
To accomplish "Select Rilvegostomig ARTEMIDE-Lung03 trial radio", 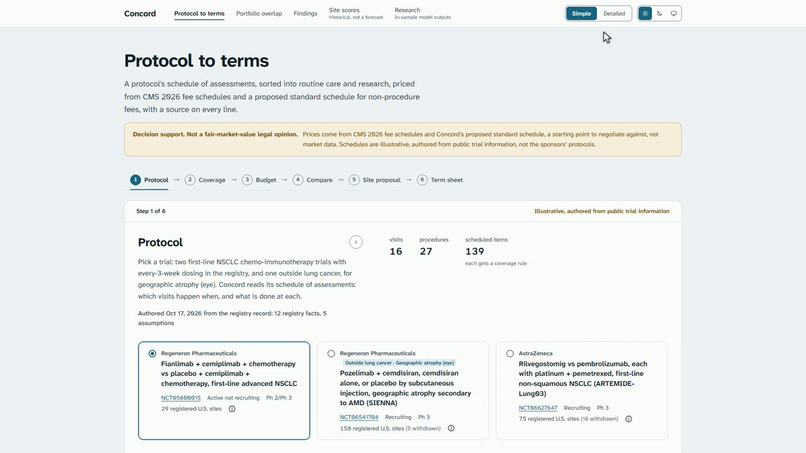I will (x=510, y=354).
